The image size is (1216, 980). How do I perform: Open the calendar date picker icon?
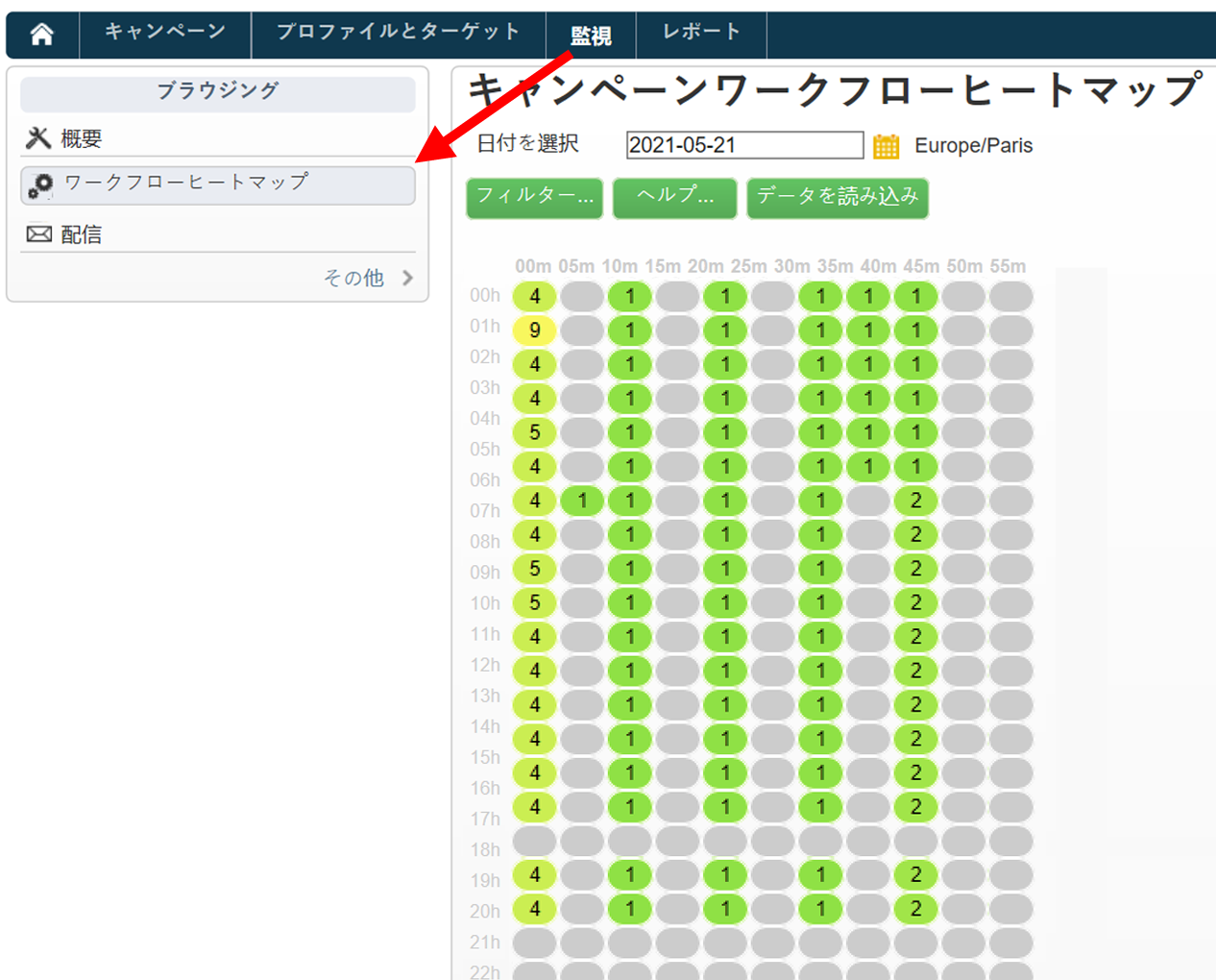click(x=886, y=146)
